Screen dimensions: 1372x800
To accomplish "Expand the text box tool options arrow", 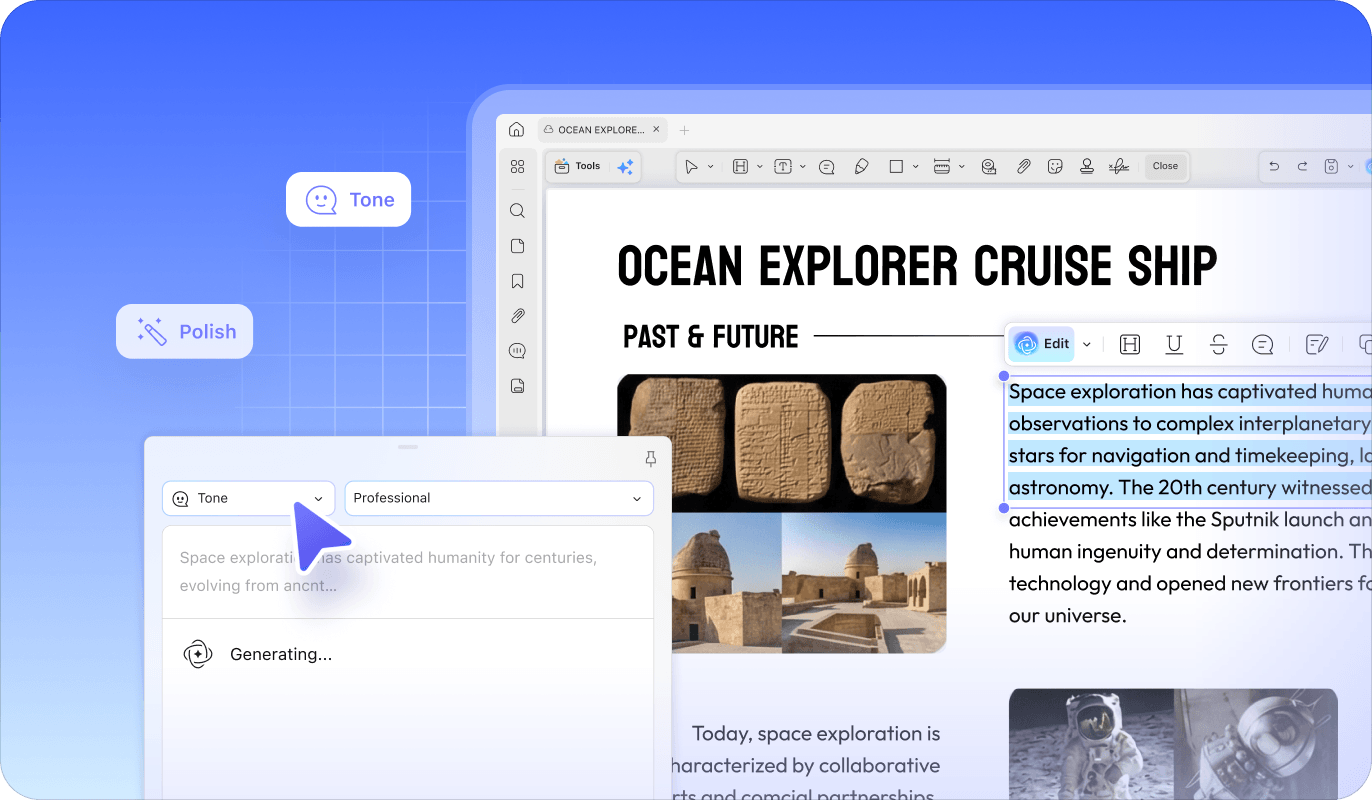I will (802, 167).
